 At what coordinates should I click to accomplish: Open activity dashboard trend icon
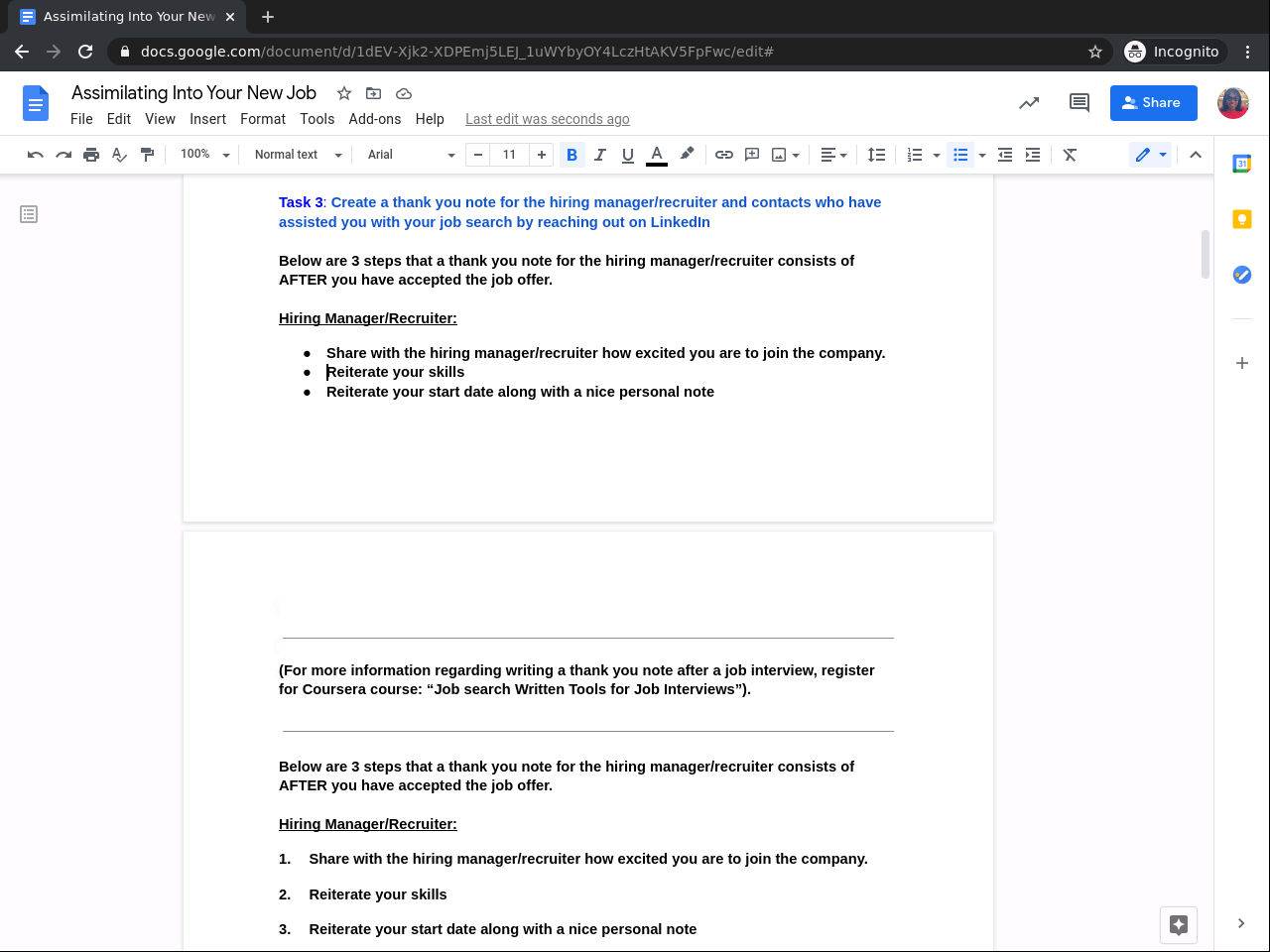click(x=1029, y=102)
